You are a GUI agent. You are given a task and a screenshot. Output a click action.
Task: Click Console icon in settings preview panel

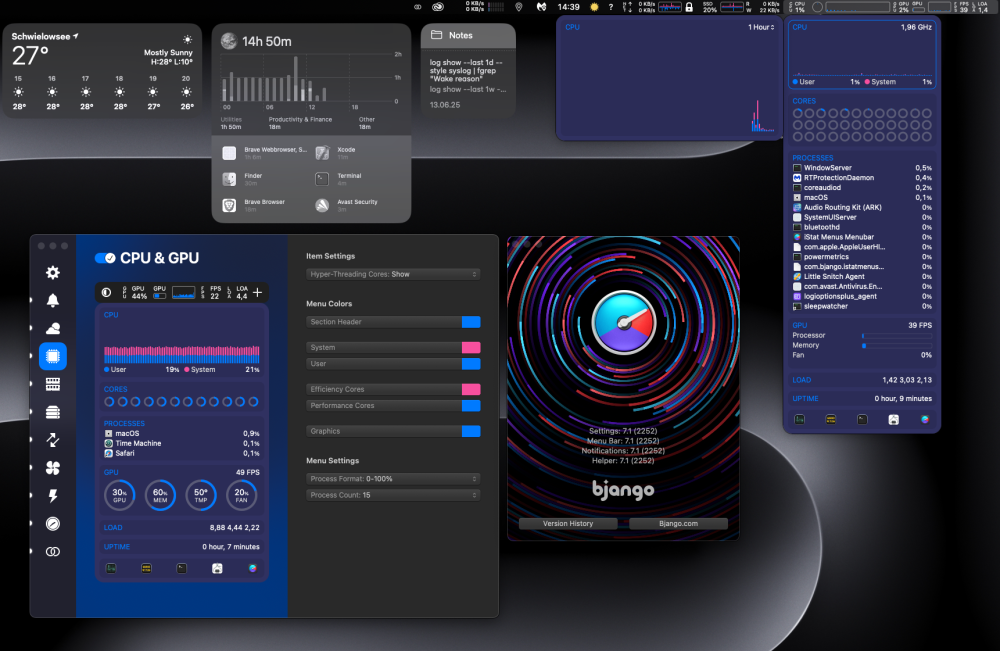[x=147, y=568]
